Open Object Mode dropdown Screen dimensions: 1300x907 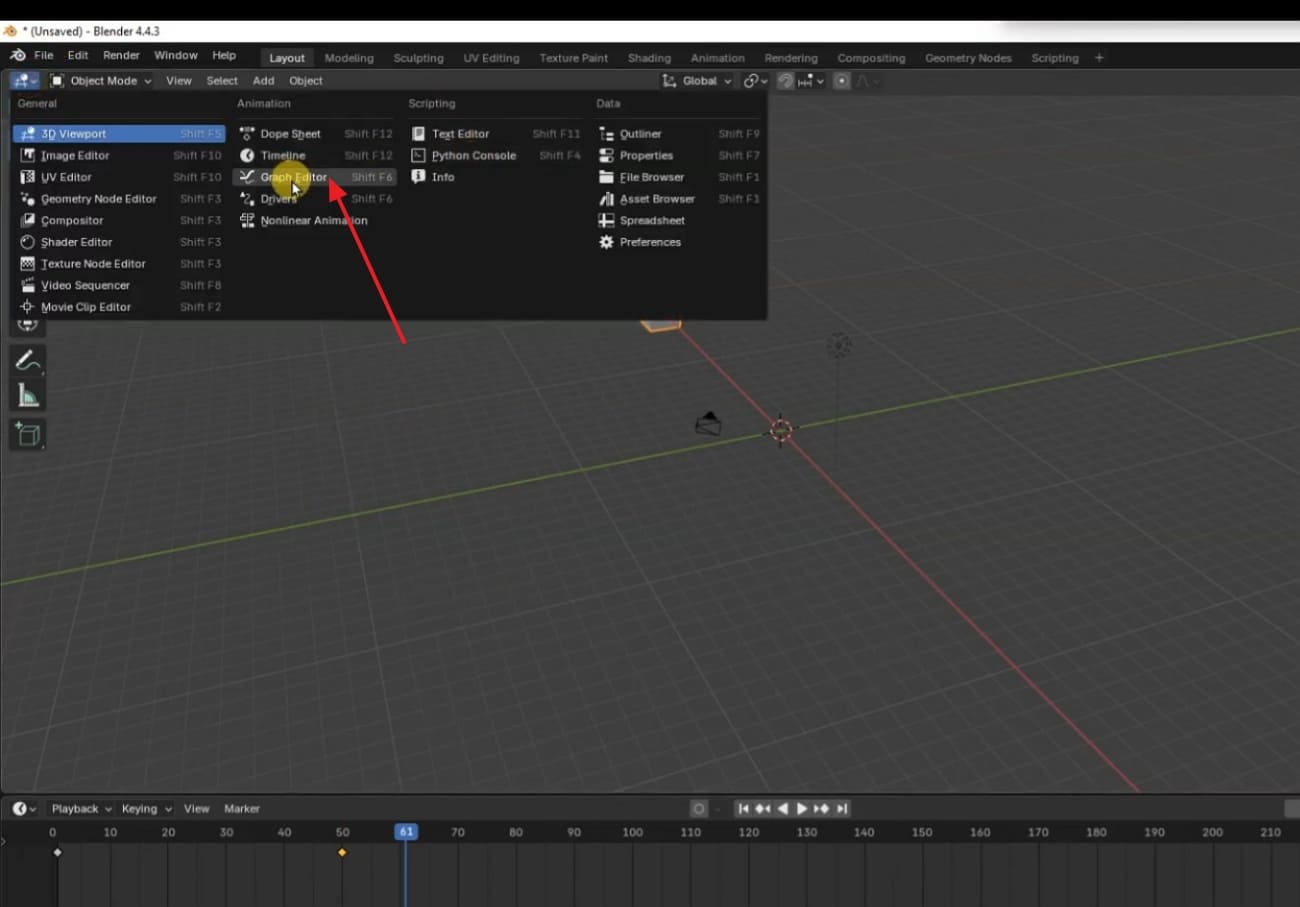(100, 81)
